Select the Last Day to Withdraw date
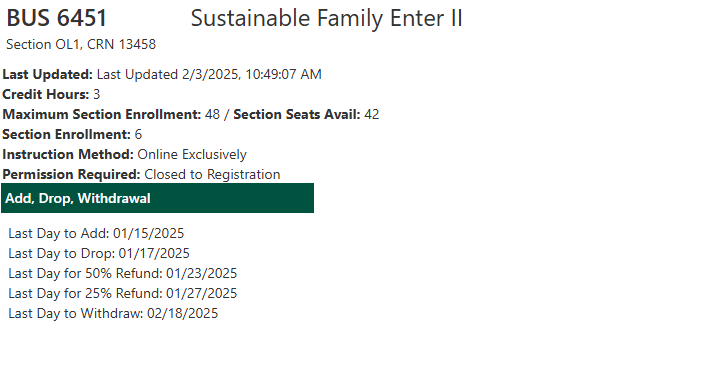This screenshot has width=703, height=373. pyautogui.click(x=182, y=313)
